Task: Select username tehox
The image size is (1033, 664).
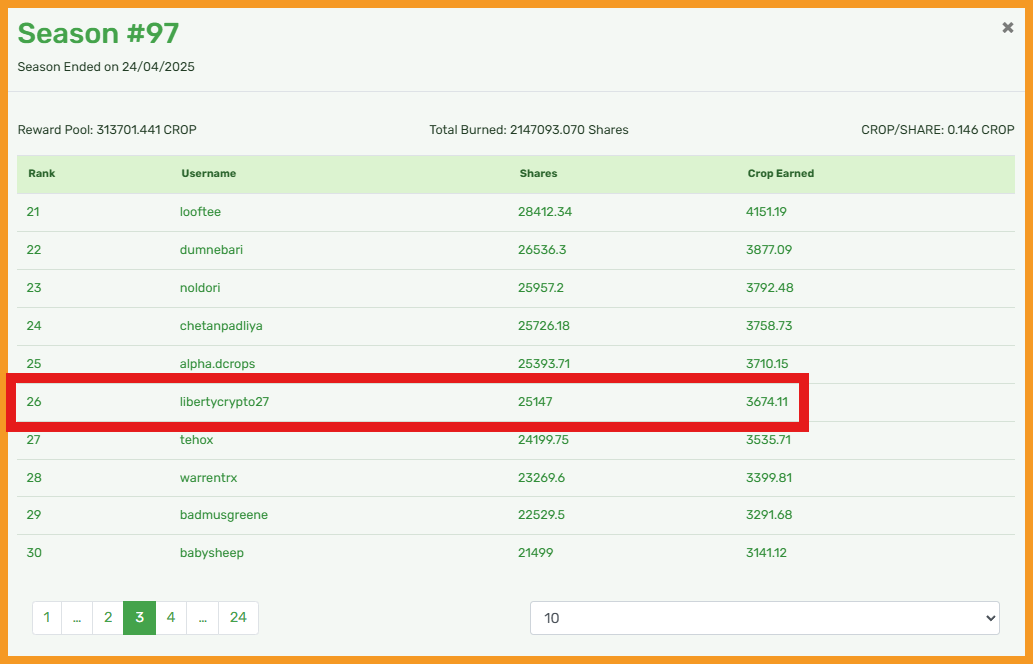Action: click(x=196, y=440)
